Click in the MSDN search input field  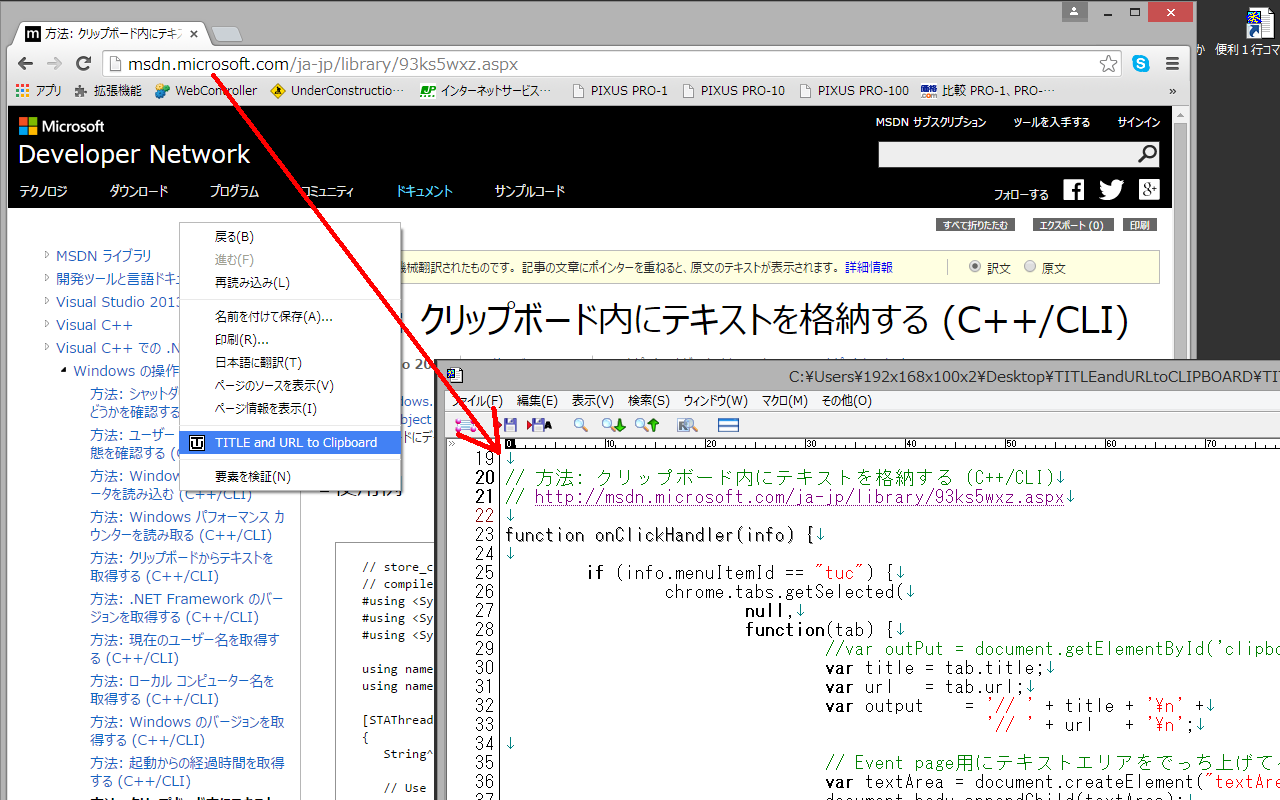(x=1007, y=154)
